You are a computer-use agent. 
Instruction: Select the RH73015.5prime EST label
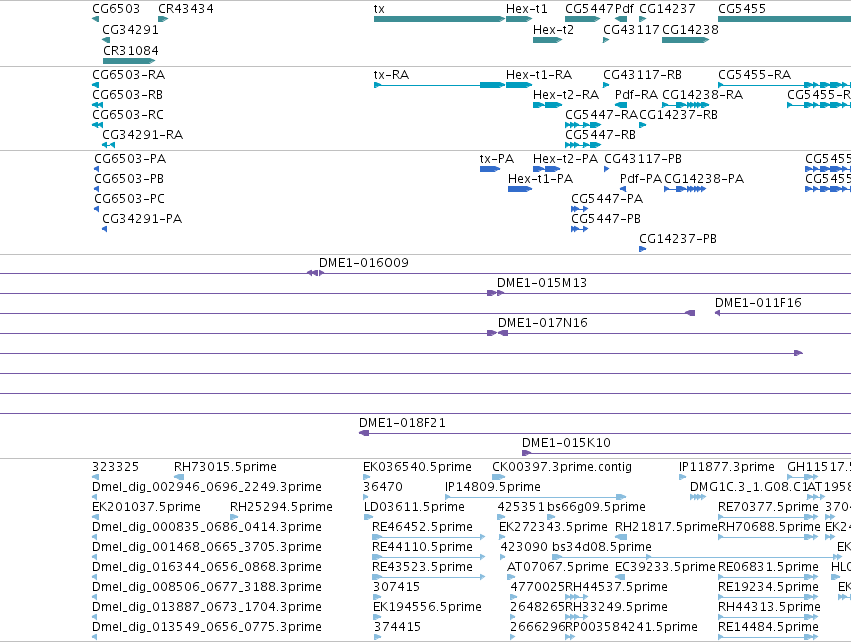(x=225, y=467)
